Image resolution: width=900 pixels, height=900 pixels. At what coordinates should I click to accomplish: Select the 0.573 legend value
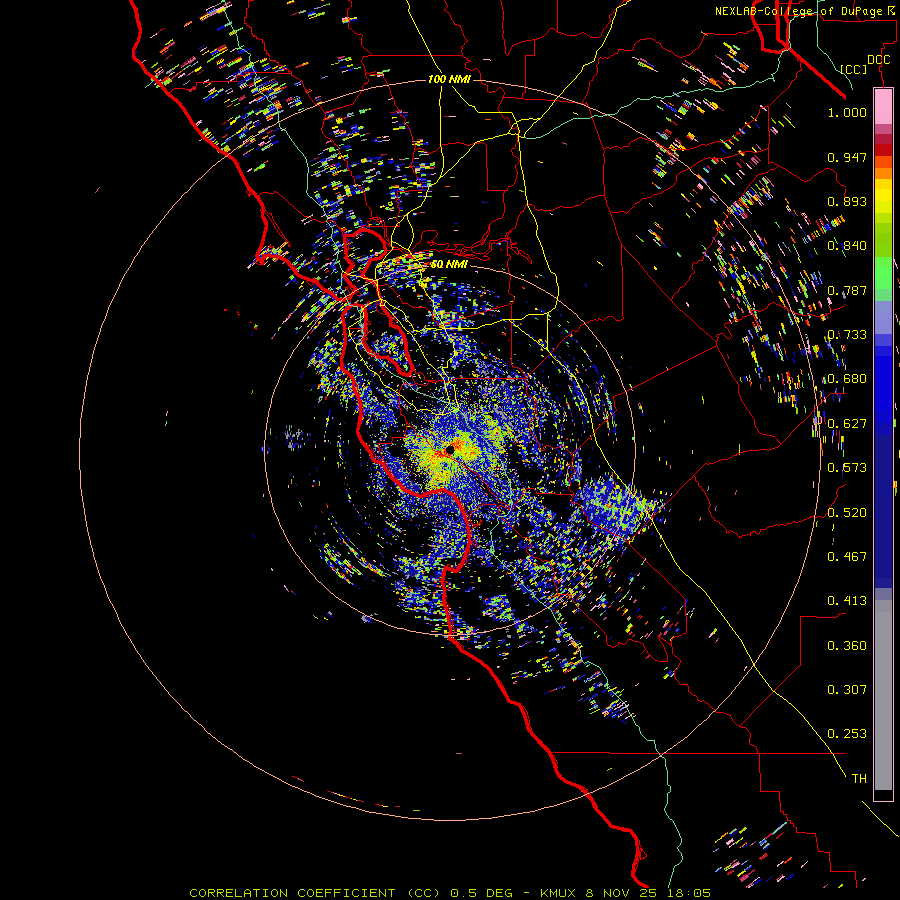(x=847, y=468)
